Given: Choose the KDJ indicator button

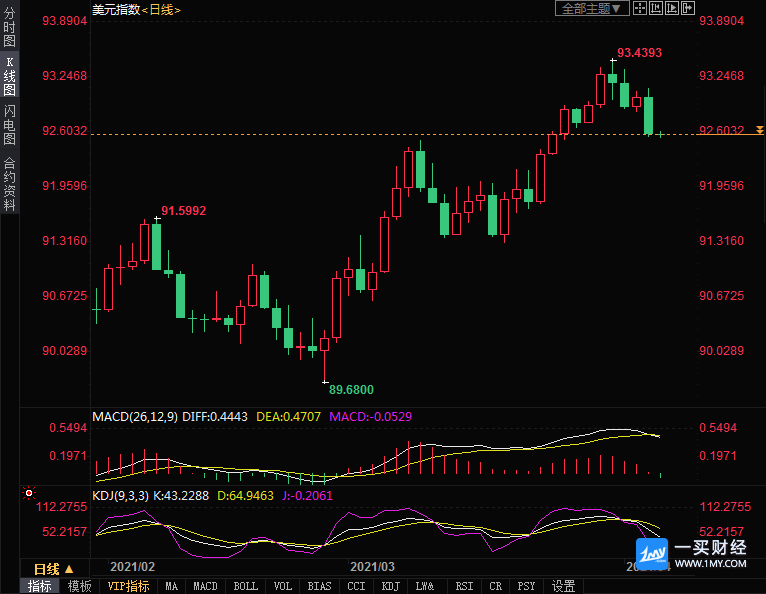Looking at the screenshot, I should coord(390,586).
